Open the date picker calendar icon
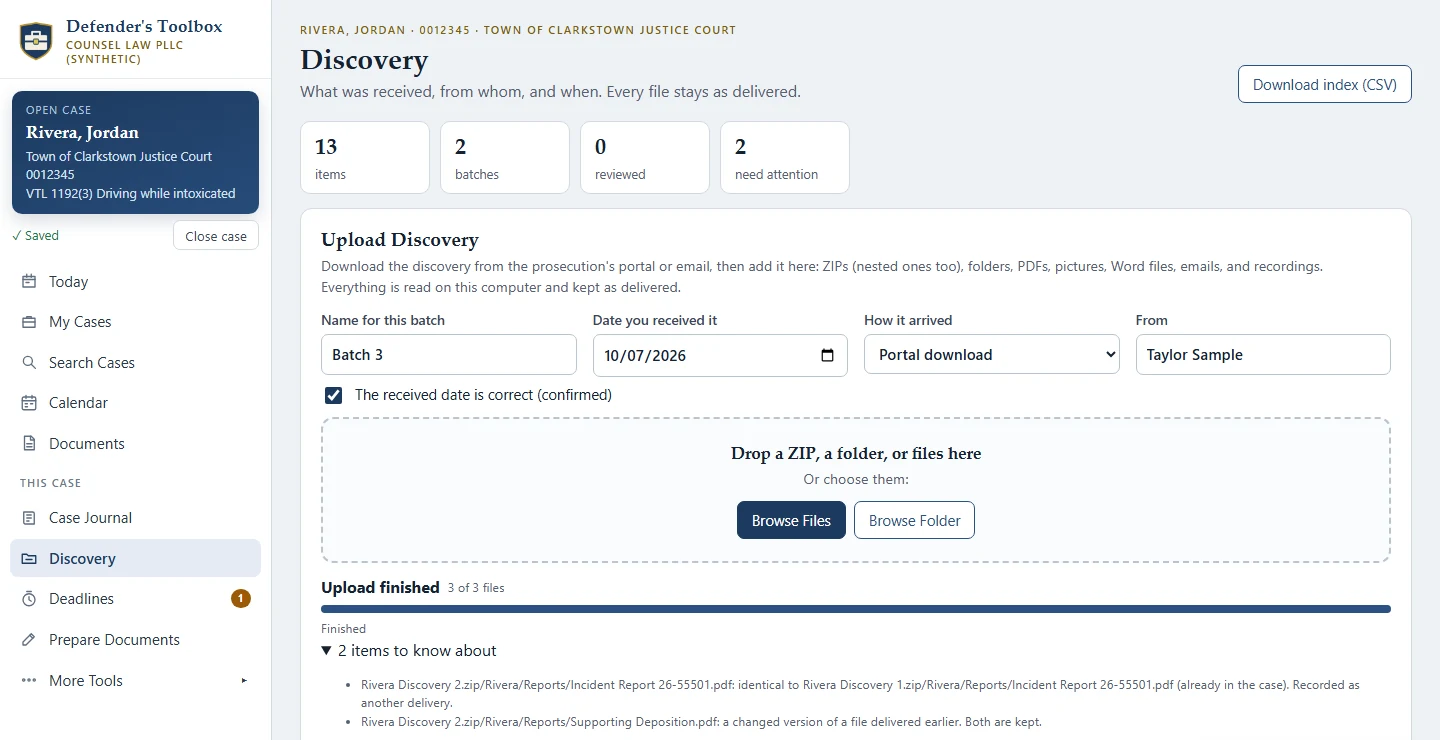 tap(827, 355)
